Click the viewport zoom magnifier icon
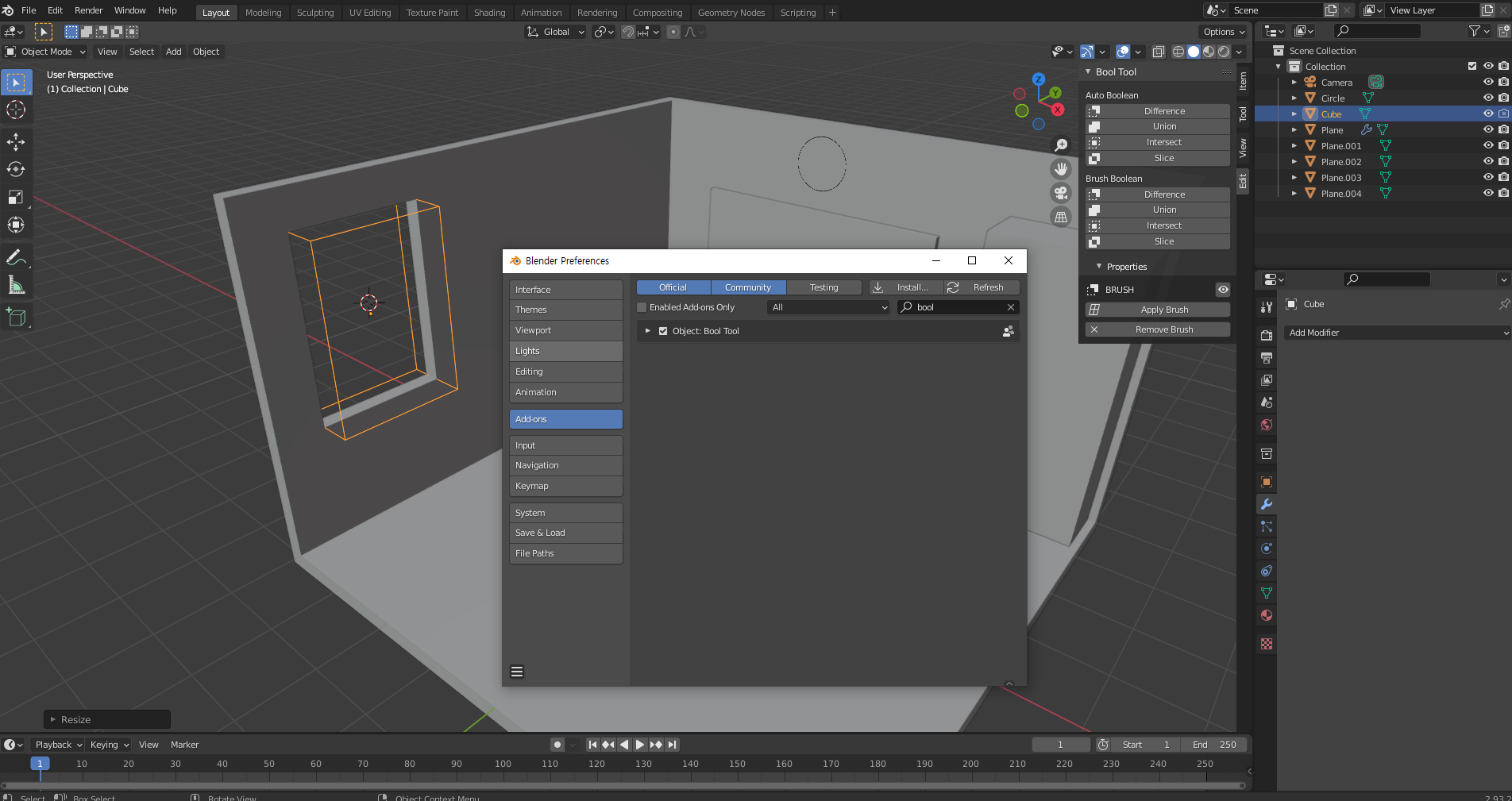 pos(1061,145)
